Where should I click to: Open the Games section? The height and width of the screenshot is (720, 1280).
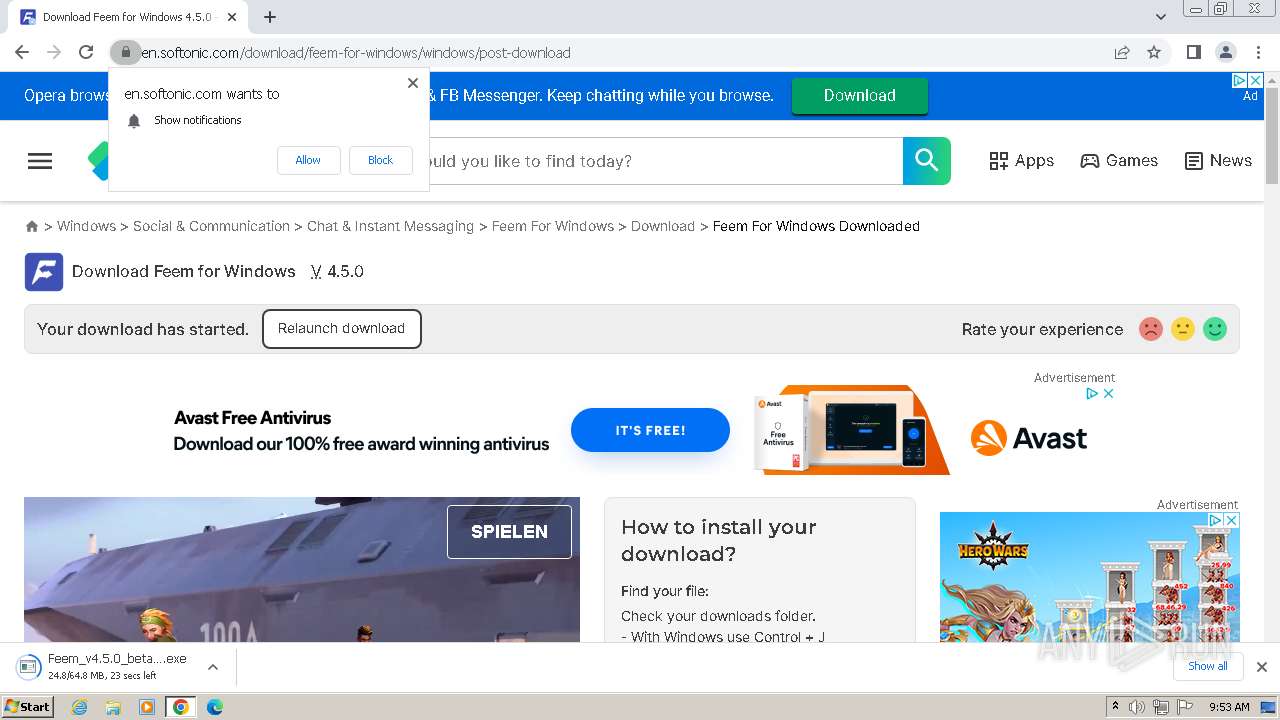pos(1119,161)
